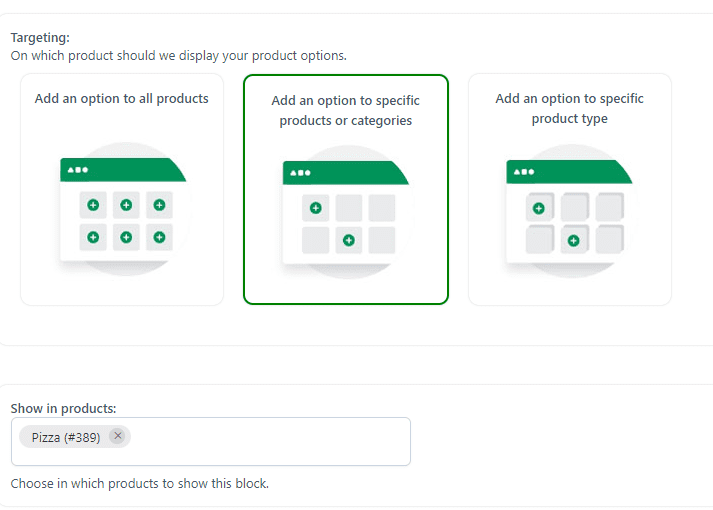Remove the Pizza (#389) tag
Viewport: 713px width, 510px height.
tap(118, 436)
